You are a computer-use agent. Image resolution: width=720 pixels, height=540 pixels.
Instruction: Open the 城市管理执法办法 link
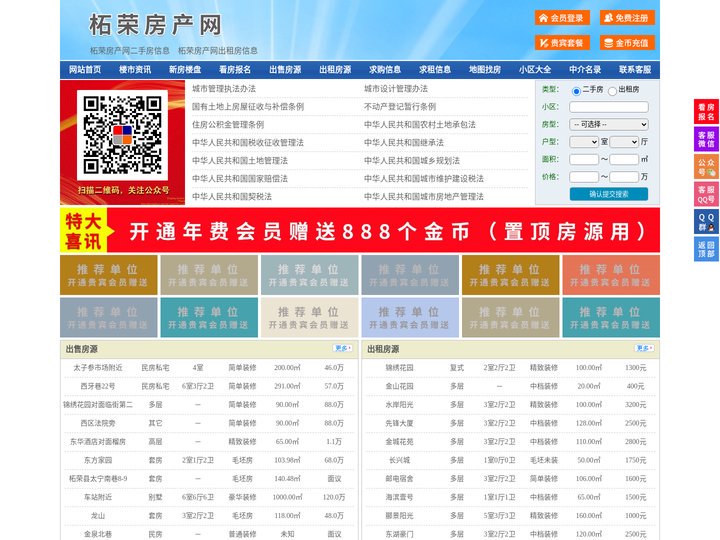(x=224, y=89)
